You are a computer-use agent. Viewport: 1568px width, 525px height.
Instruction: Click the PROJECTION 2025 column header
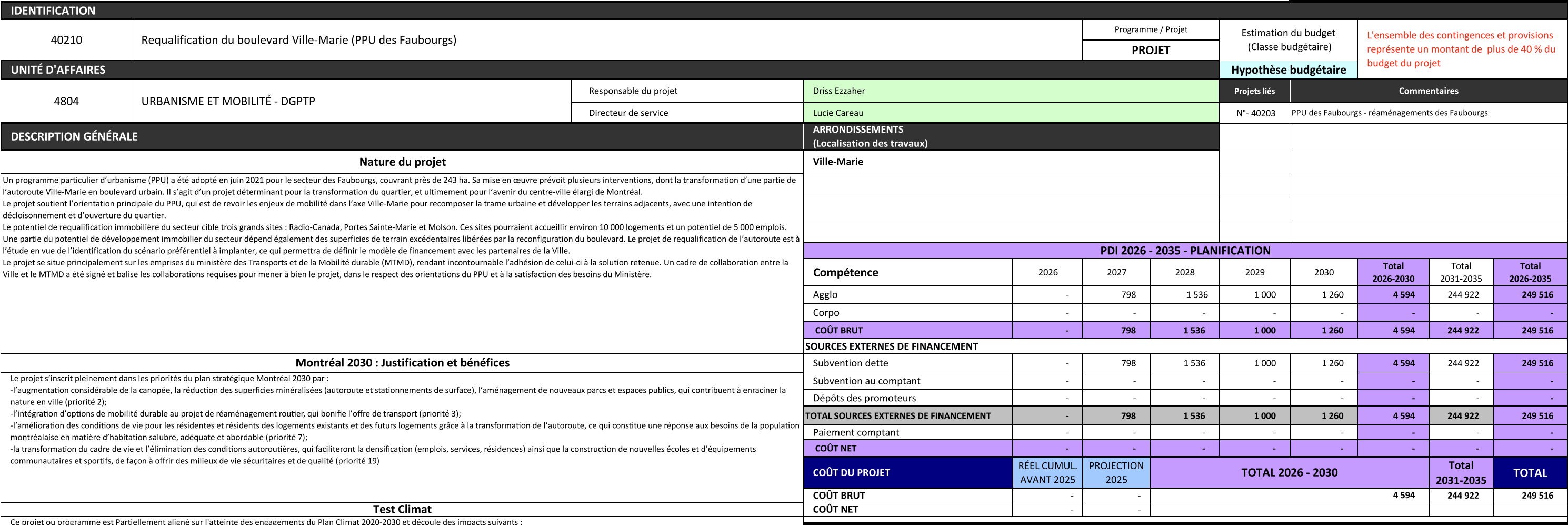[1116, 473]
